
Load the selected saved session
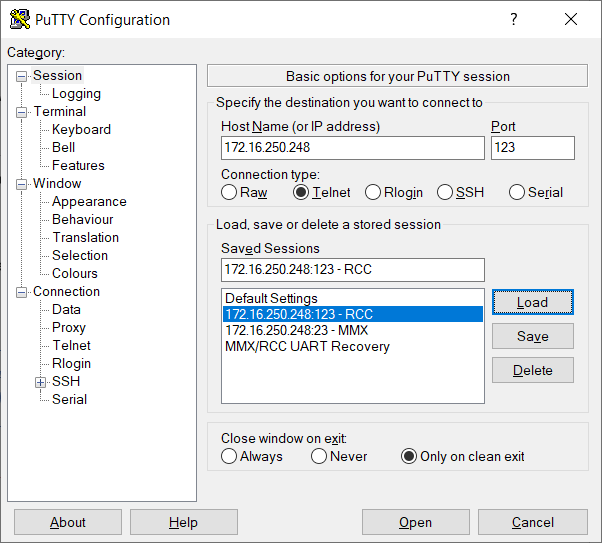tap(532, 302)
